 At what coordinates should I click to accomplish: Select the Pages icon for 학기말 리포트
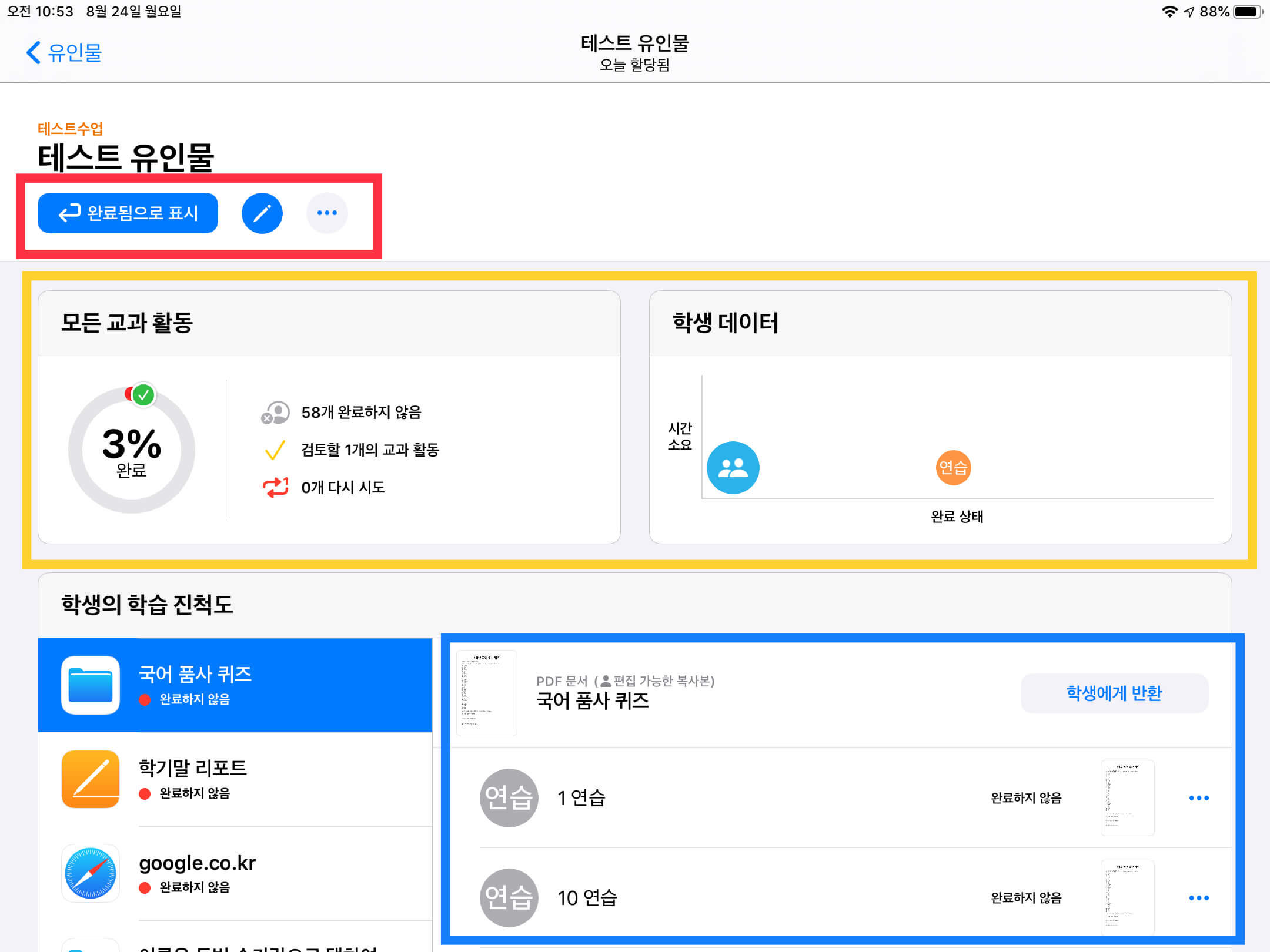tap(91, 779)
